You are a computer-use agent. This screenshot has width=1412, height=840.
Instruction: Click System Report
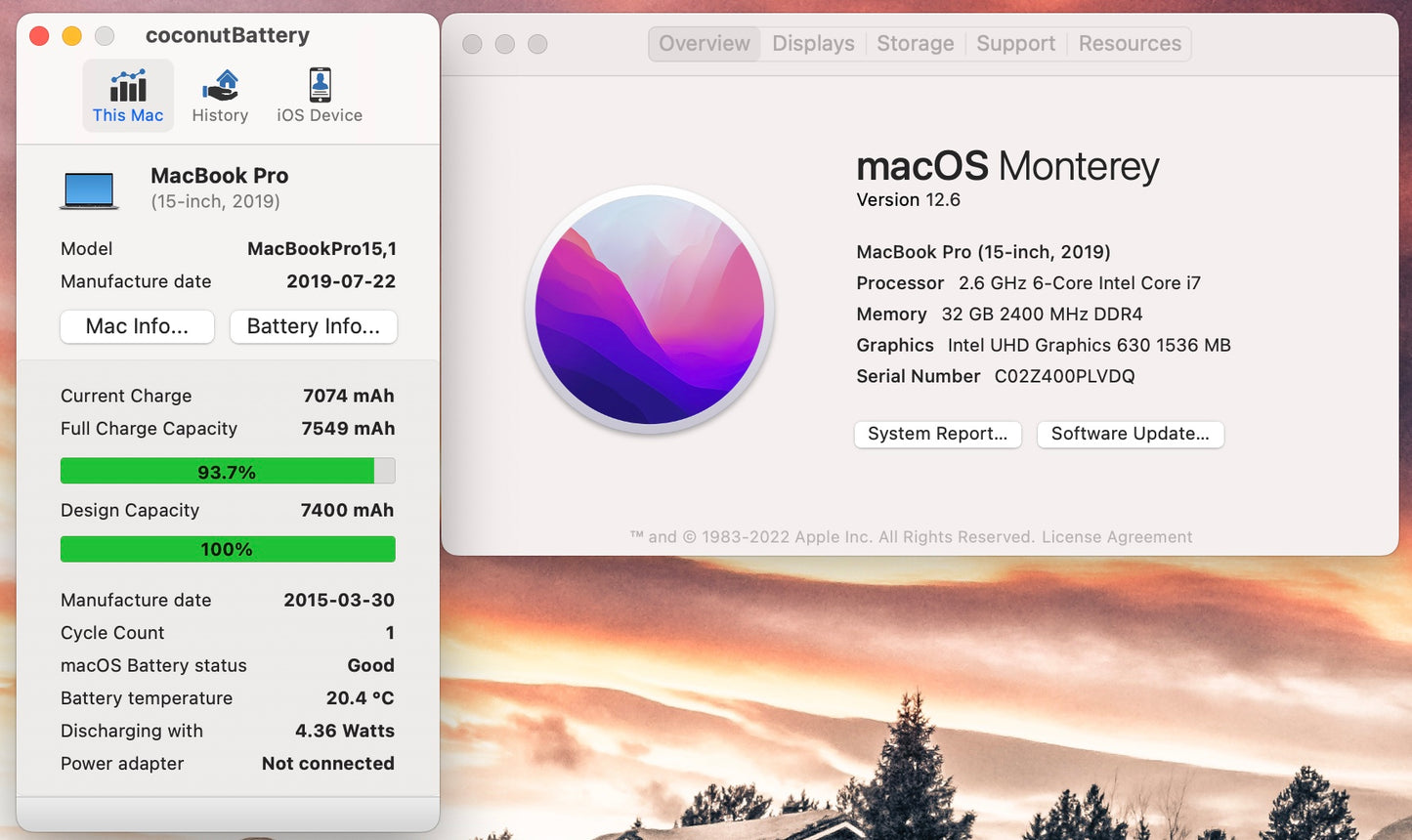(x=937, y=434)
